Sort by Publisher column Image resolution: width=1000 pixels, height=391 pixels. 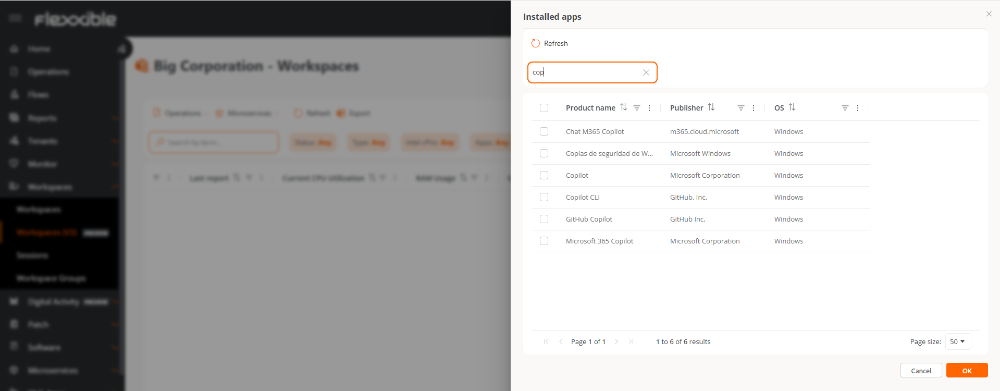tap(711, 108)
